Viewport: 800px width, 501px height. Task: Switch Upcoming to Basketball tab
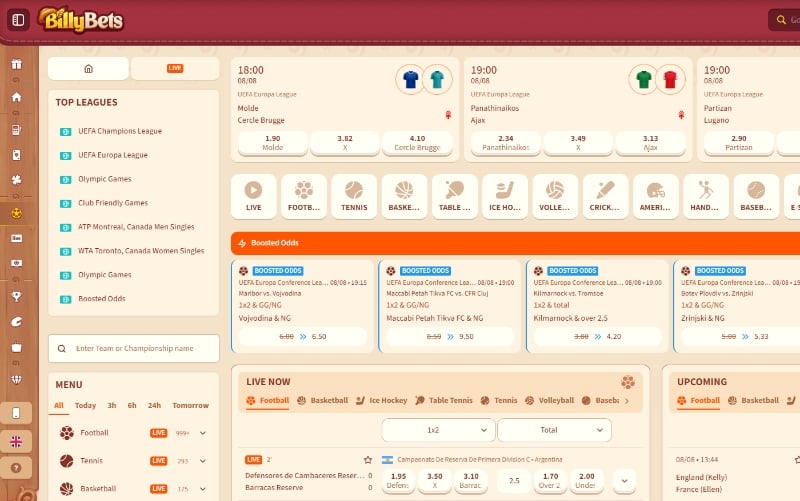pos(754,400)
